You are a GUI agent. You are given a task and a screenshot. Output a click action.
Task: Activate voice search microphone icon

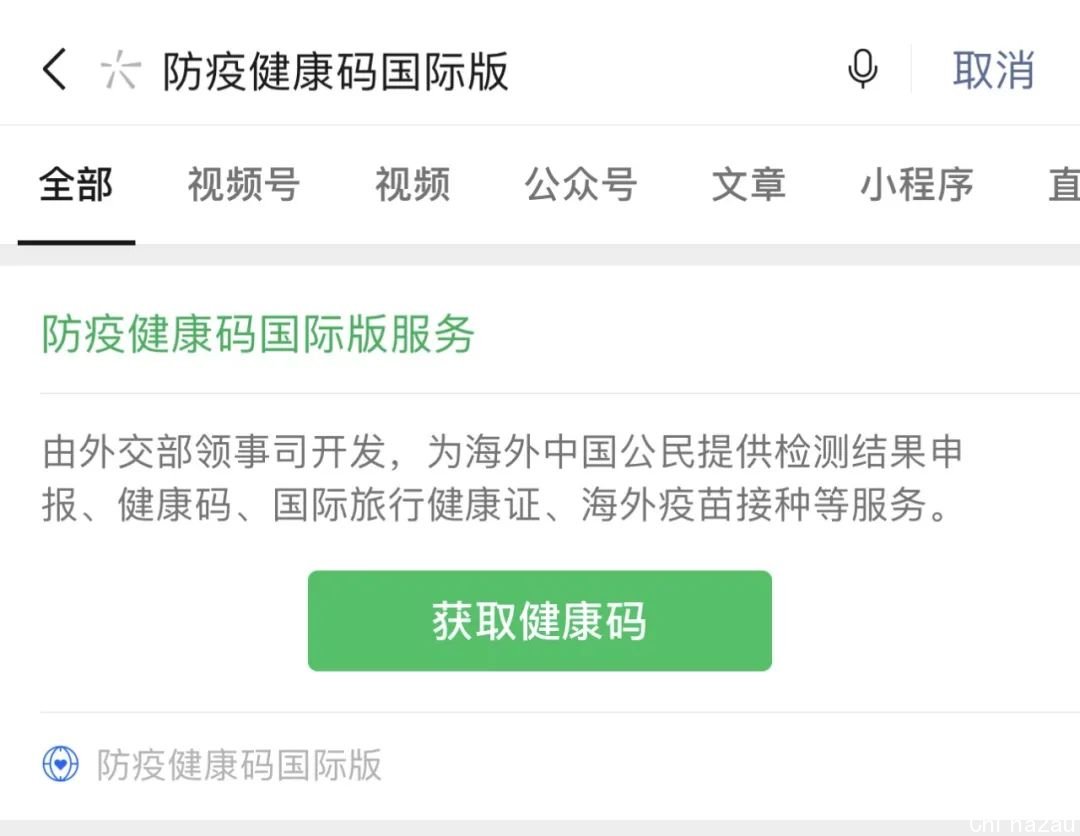click(x=862, y=69)
